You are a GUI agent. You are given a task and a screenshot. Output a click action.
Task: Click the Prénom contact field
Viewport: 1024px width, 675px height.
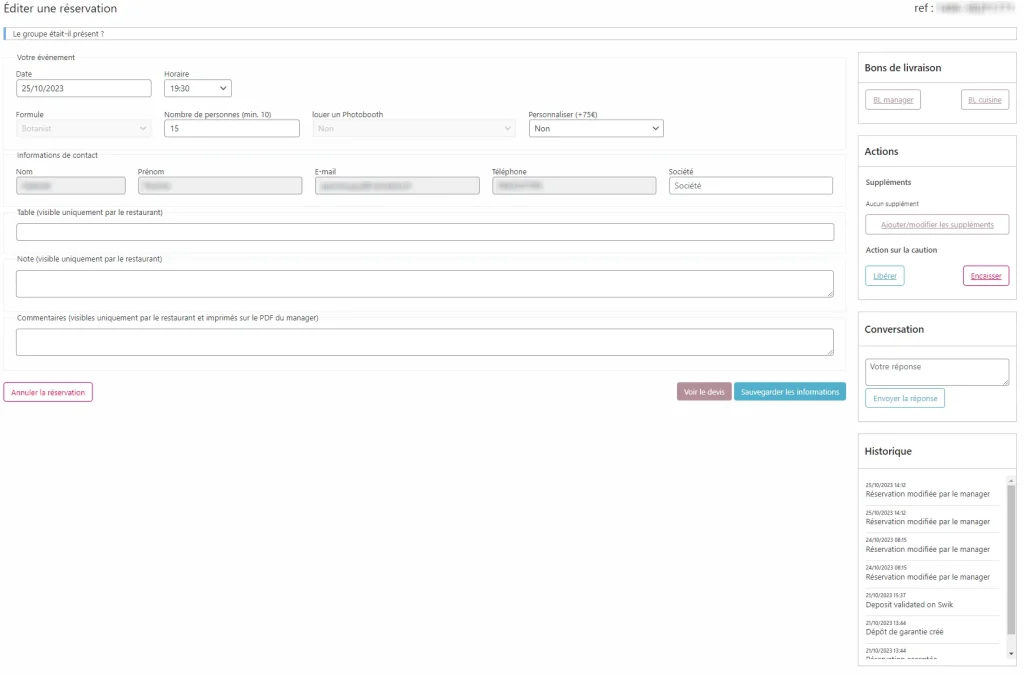click(220, 186)
